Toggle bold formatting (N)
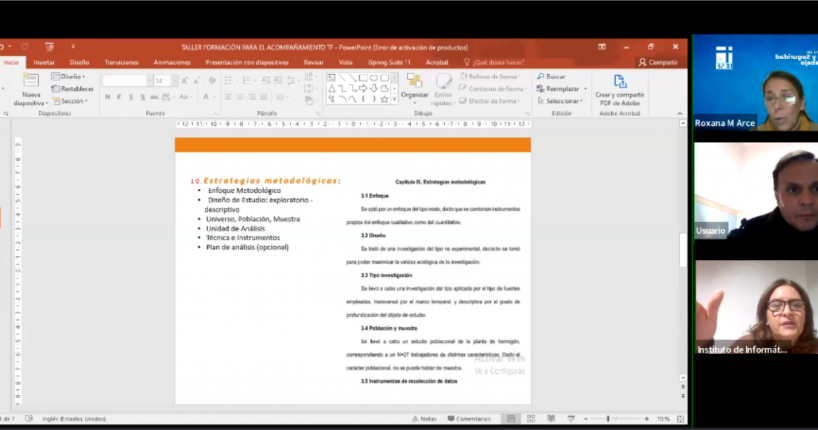The image size is (818, 430). 105,97
